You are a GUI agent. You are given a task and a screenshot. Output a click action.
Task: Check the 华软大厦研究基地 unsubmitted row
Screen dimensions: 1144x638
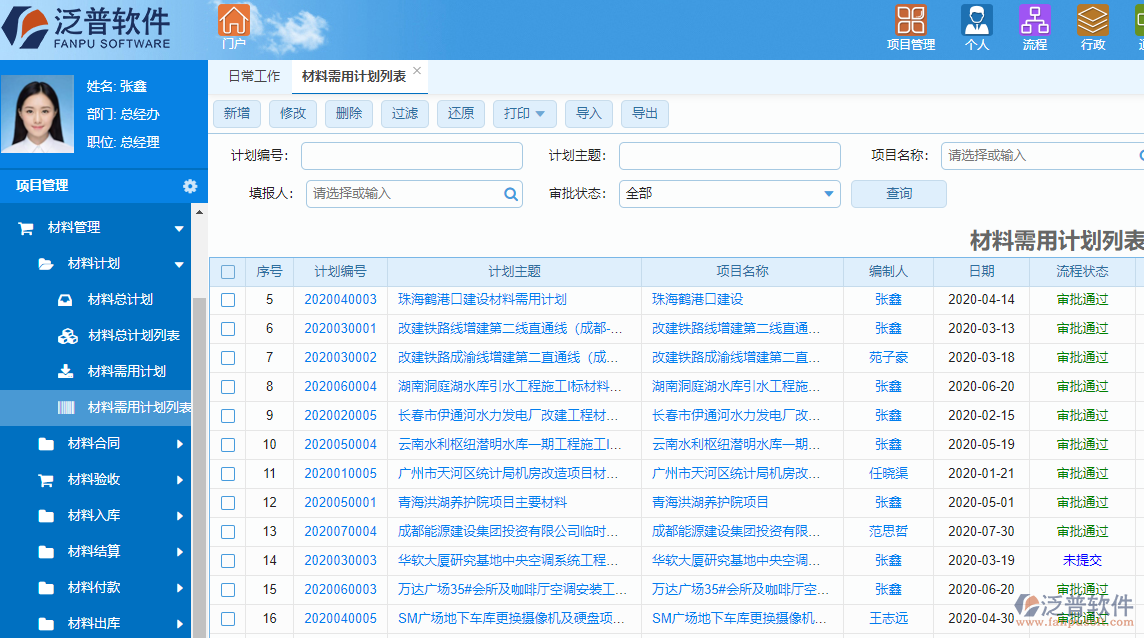[x=228, y=561]
